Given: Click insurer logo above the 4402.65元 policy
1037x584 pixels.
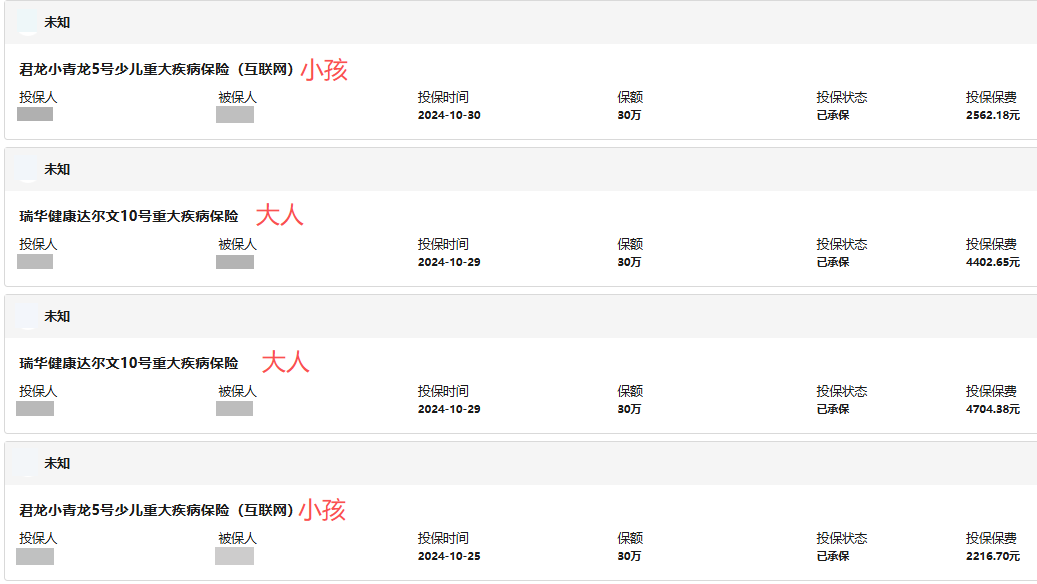Looking at the screenshot, I should [x=28, y=169].
